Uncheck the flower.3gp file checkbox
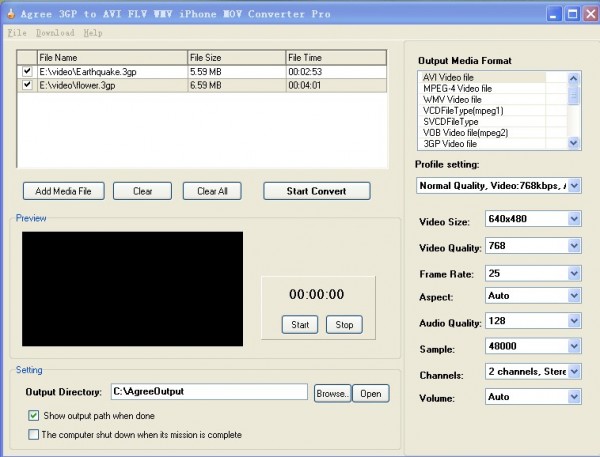The width and height of the screenshot is (600, 457). point(27,86)
